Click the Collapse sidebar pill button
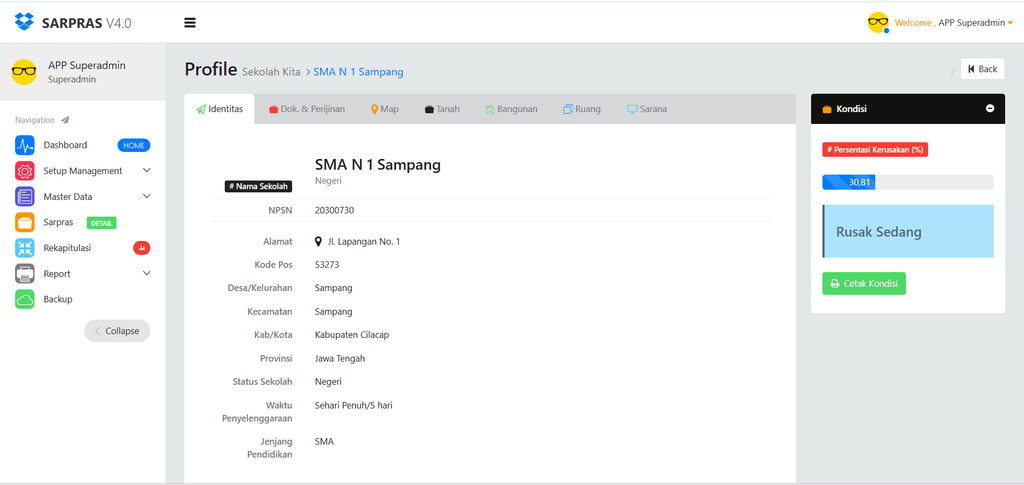This screenshot has height=485, width=1024. click(x=117, y=331)
